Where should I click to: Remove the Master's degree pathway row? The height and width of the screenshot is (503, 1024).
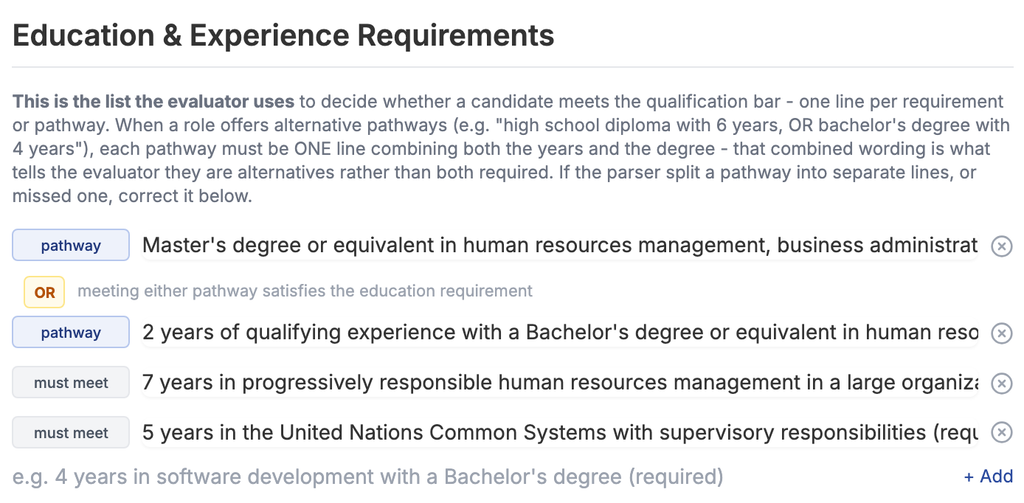[1001, 246]
